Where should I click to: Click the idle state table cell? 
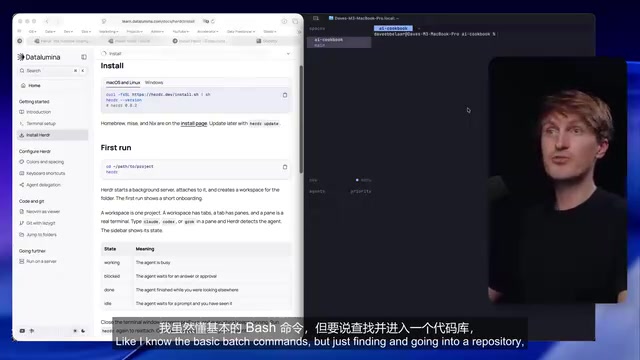[108, 304]
